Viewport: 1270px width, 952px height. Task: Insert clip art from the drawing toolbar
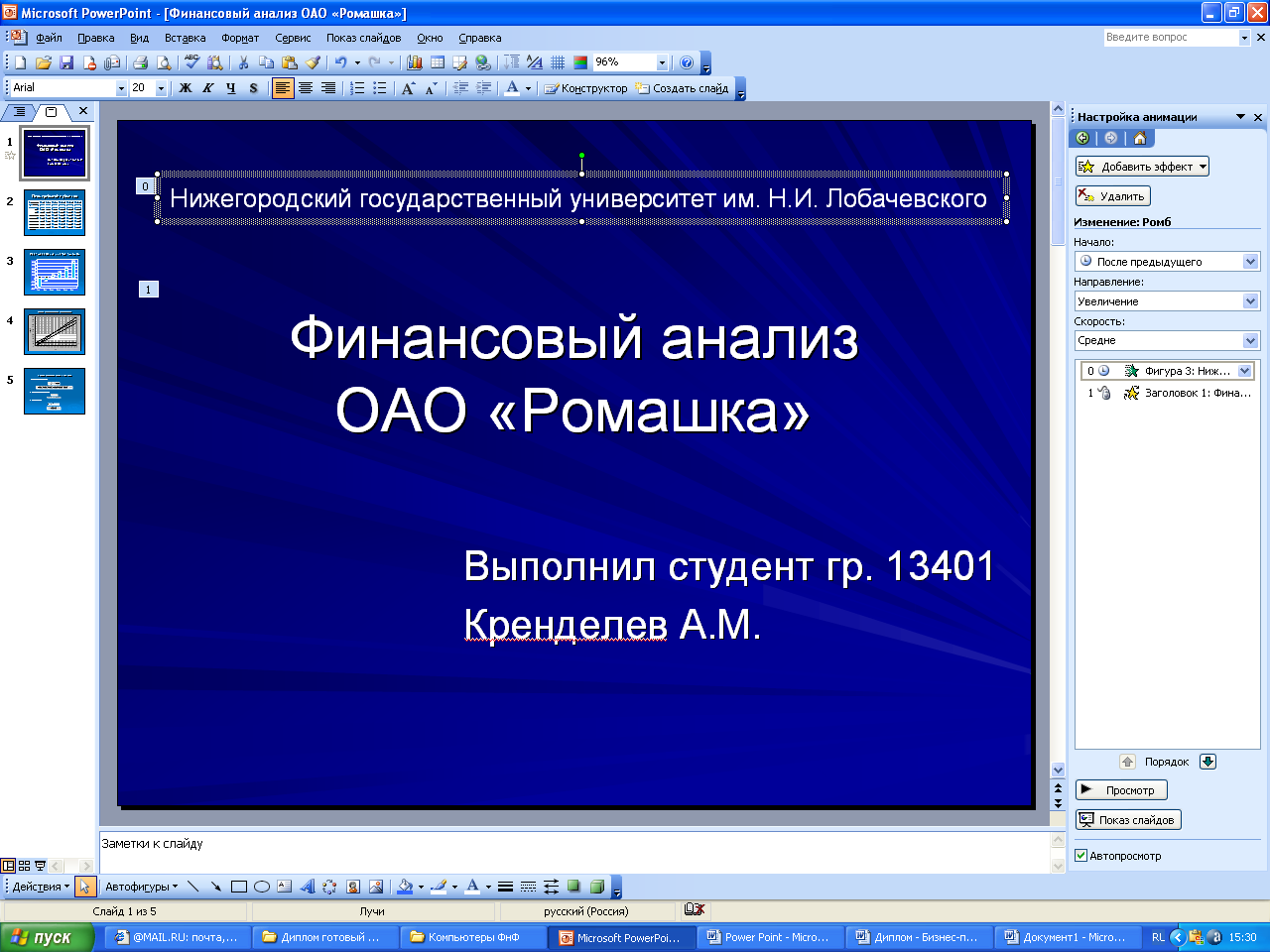[x=352, y=887]
